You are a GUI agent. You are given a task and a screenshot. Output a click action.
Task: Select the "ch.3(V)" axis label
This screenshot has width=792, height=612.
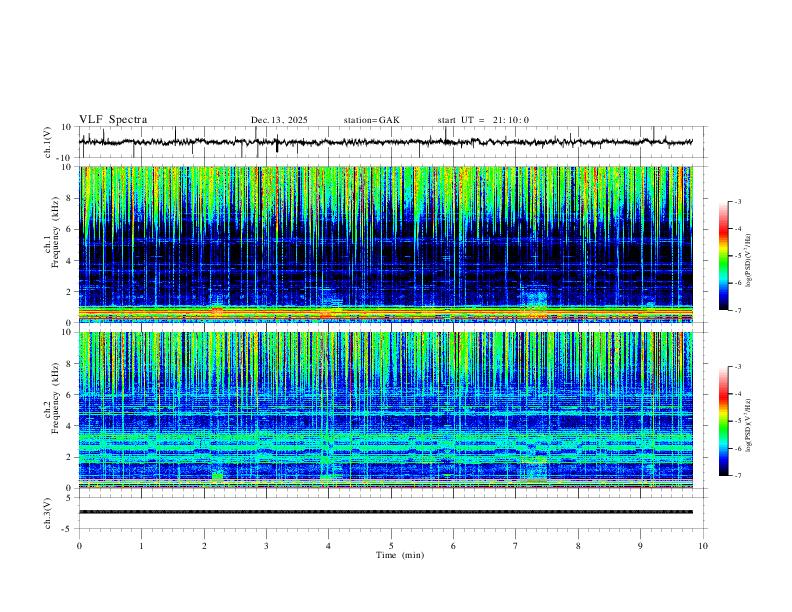(48, 514)
